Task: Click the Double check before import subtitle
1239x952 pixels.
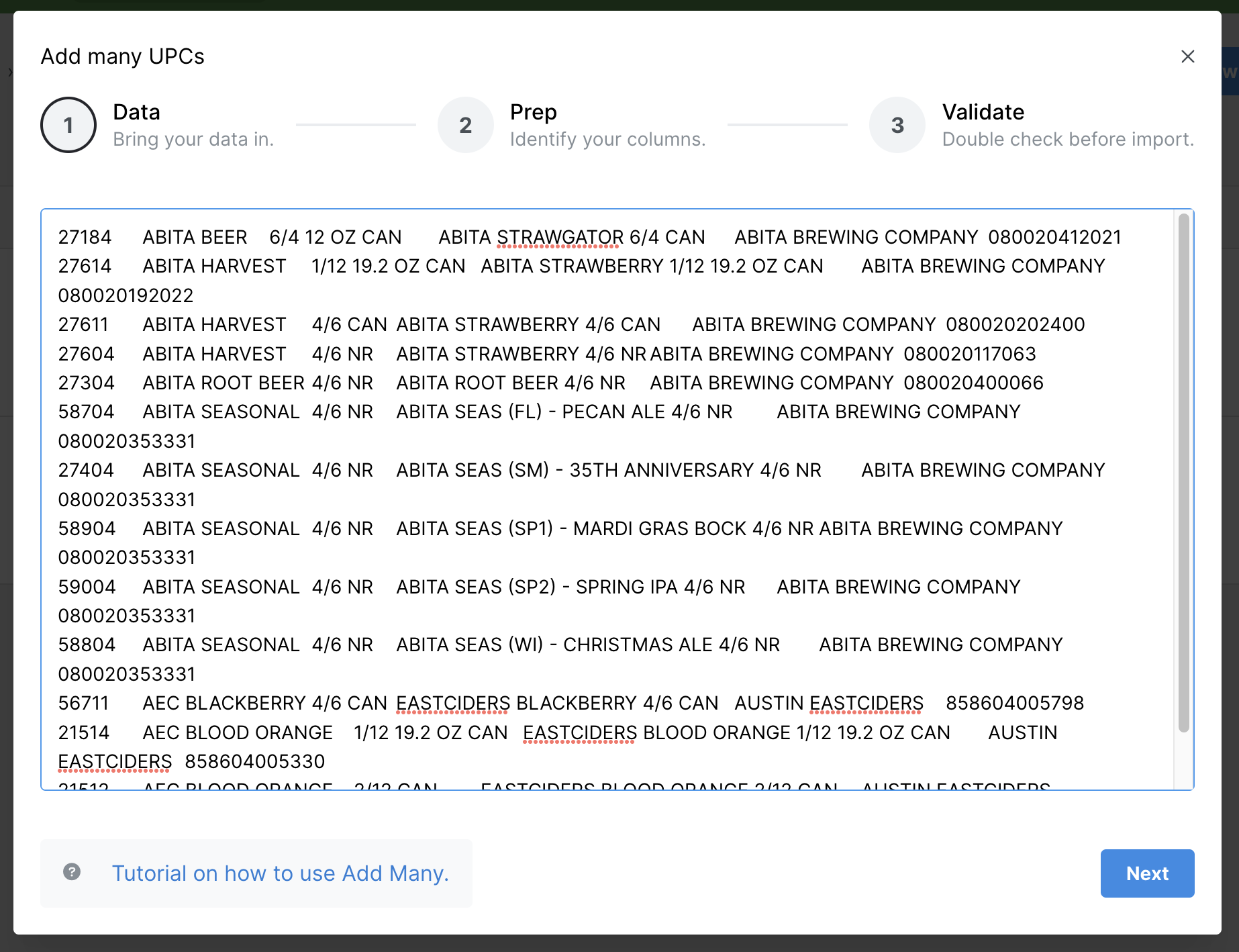Action: (x=1069, y=139)
